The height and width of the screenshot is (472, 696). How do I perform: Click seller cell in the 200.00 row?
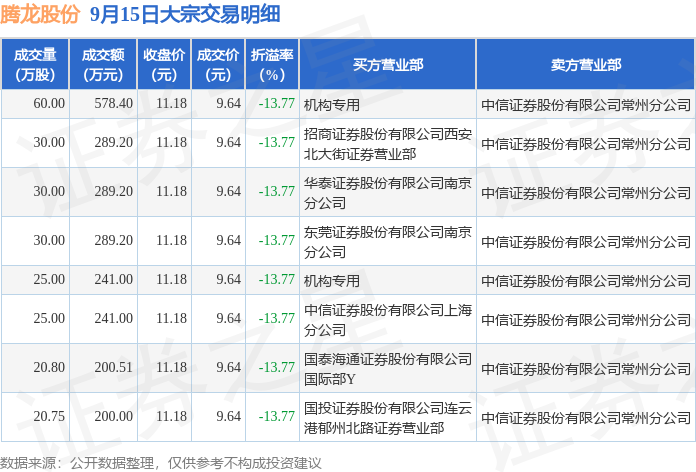pyautogui.click(x=586, y=417)
